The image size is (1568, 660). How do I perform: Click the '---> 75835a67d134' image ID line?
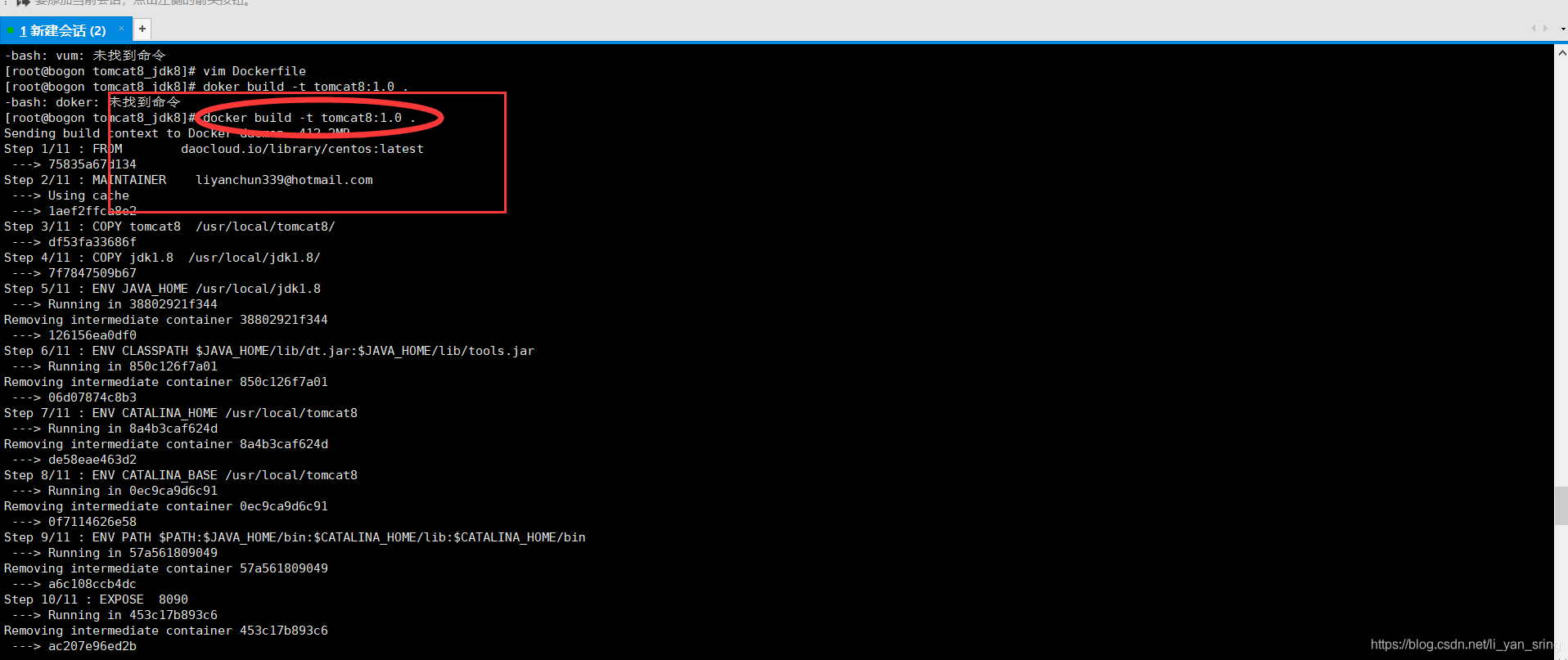click(x=74, y=164)
